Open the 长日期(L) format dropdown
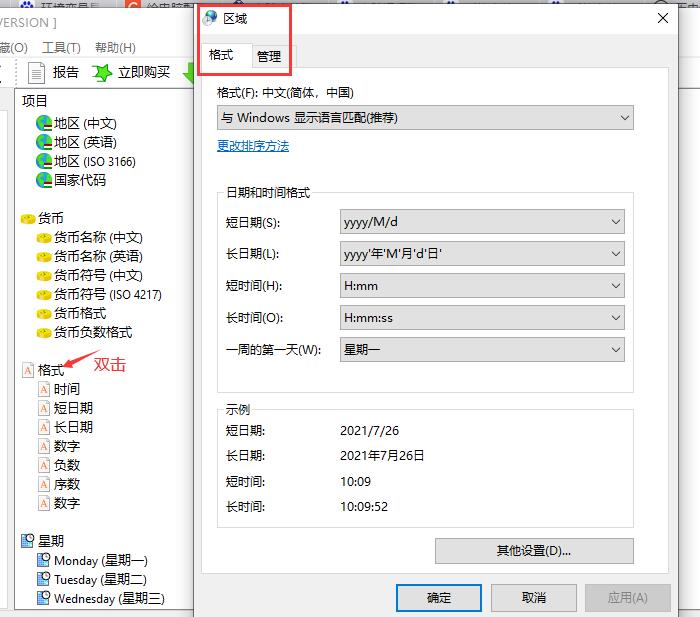Image resolution: width=700 pixels, height=617 pixels. pyautogui.click(x=482, y=254)
